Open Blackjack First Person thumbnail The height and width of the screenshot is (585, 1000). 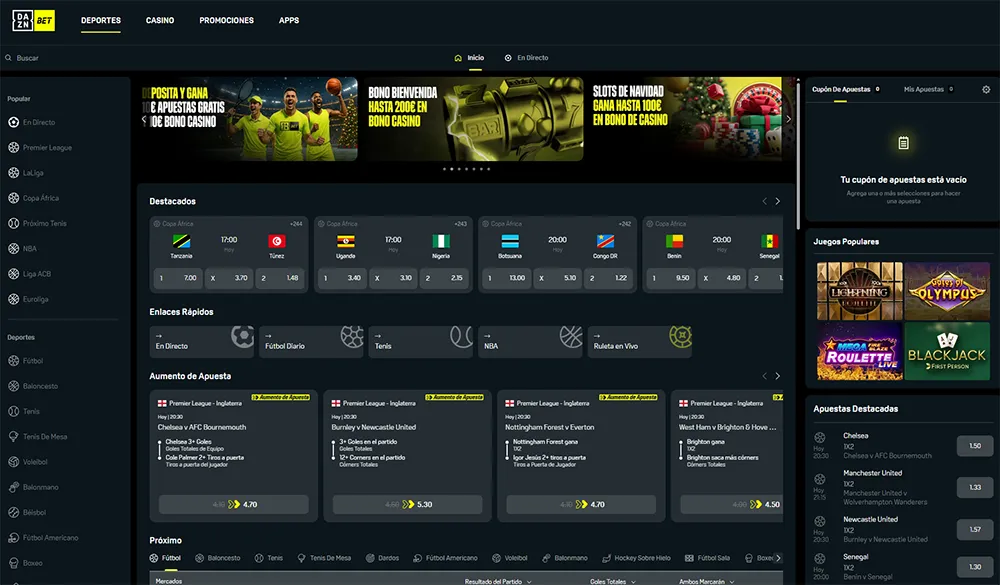pyautogui.click(x=947, y=351)
